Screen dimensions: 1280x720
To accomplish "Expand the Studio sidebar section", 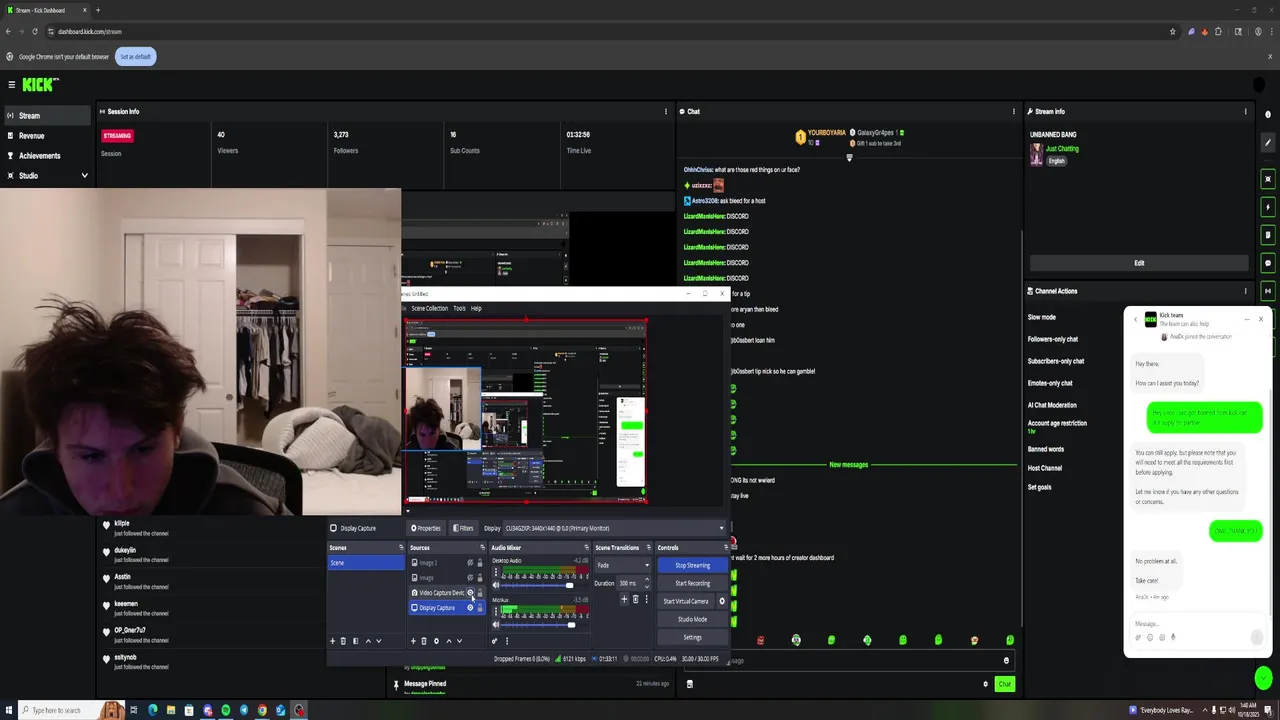I will click(47, 175).
